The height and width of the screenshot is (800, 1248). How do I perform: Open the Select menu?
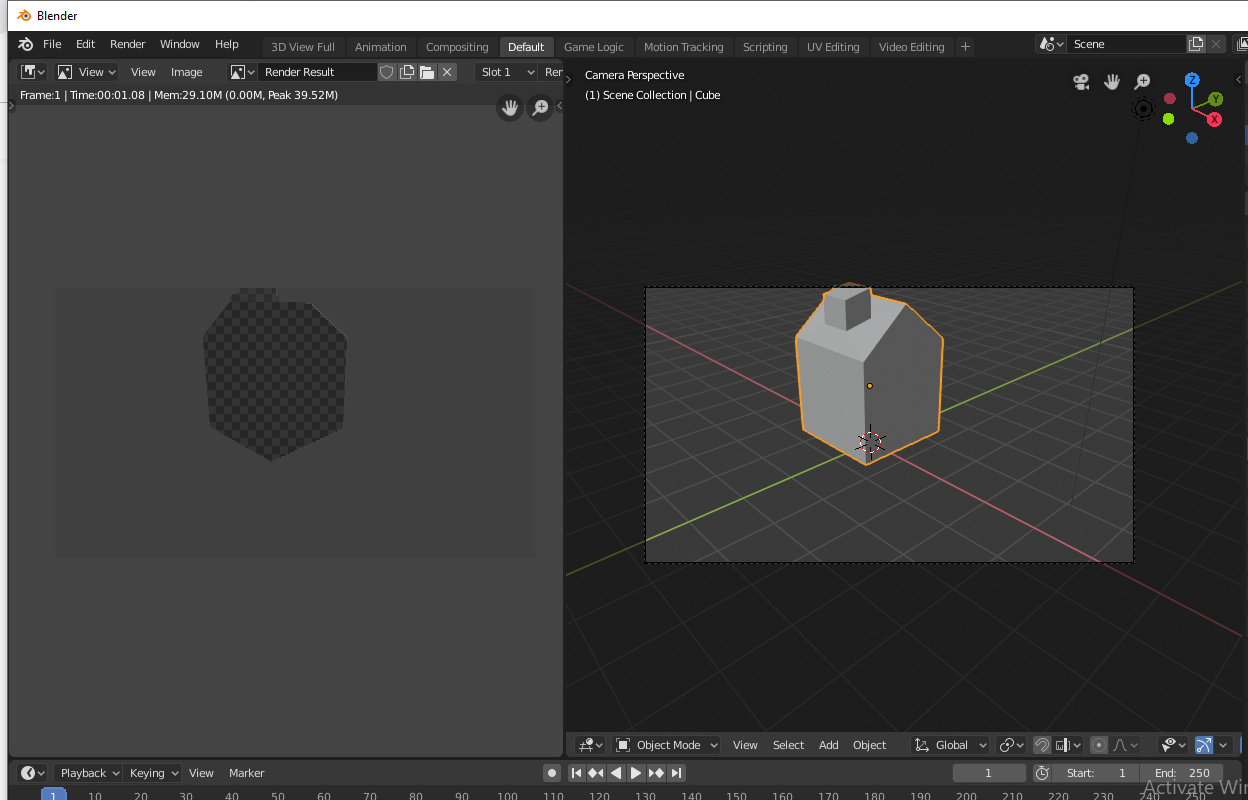(x=788, y=745)
